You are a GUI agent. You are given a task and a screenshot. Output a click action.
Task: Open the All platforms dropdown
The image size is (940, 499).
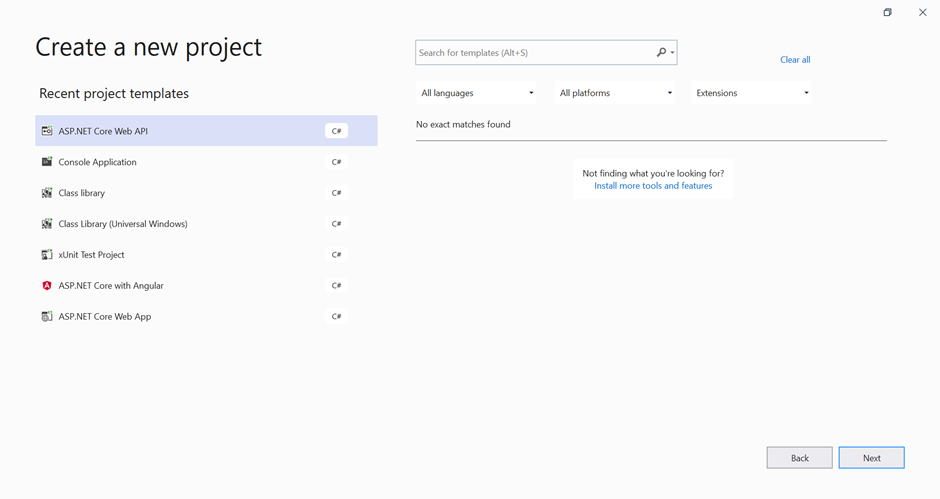pos(614,93)
